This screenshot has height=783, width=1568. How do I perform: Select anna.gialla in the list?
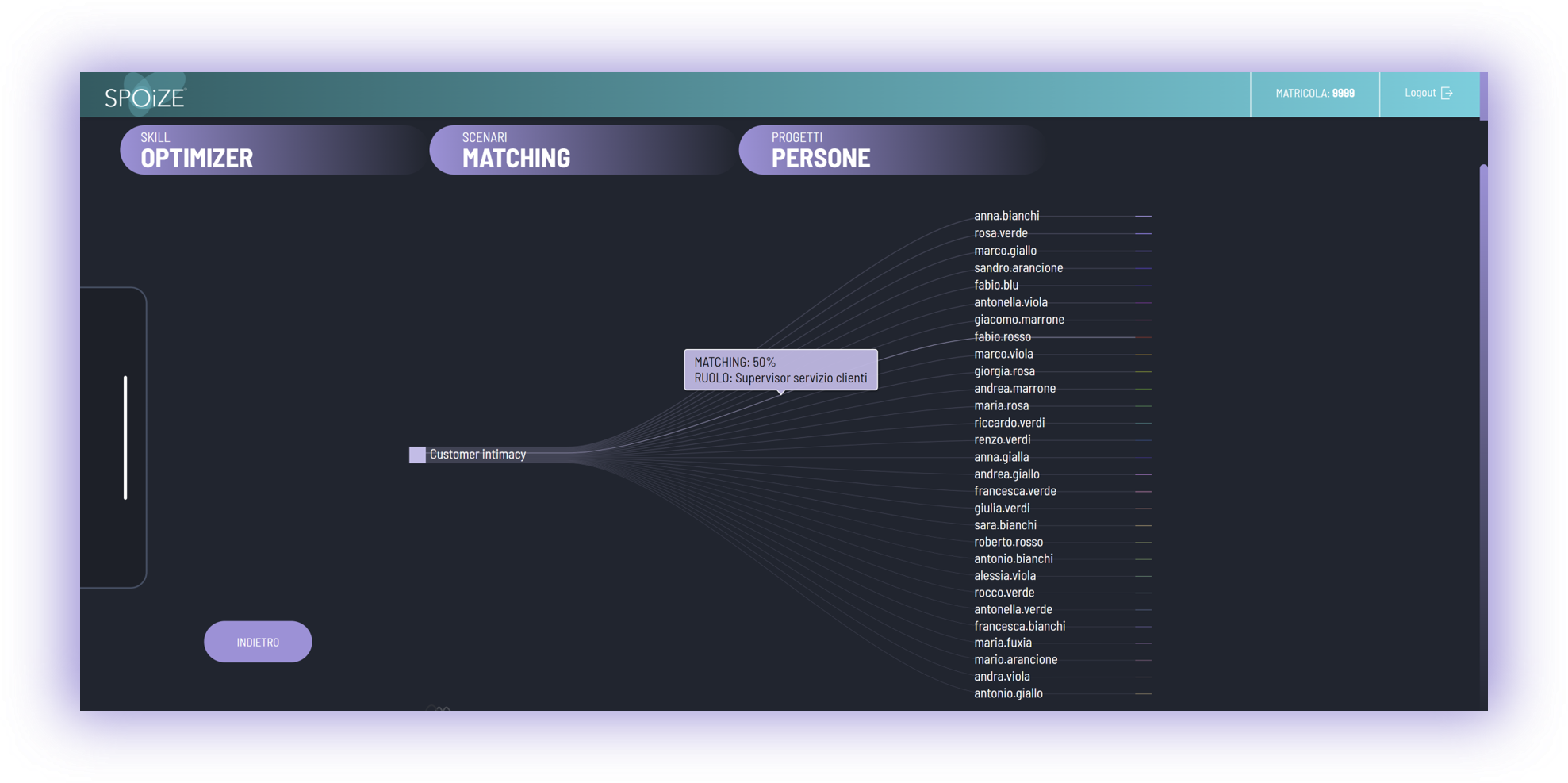point(1001,457)
